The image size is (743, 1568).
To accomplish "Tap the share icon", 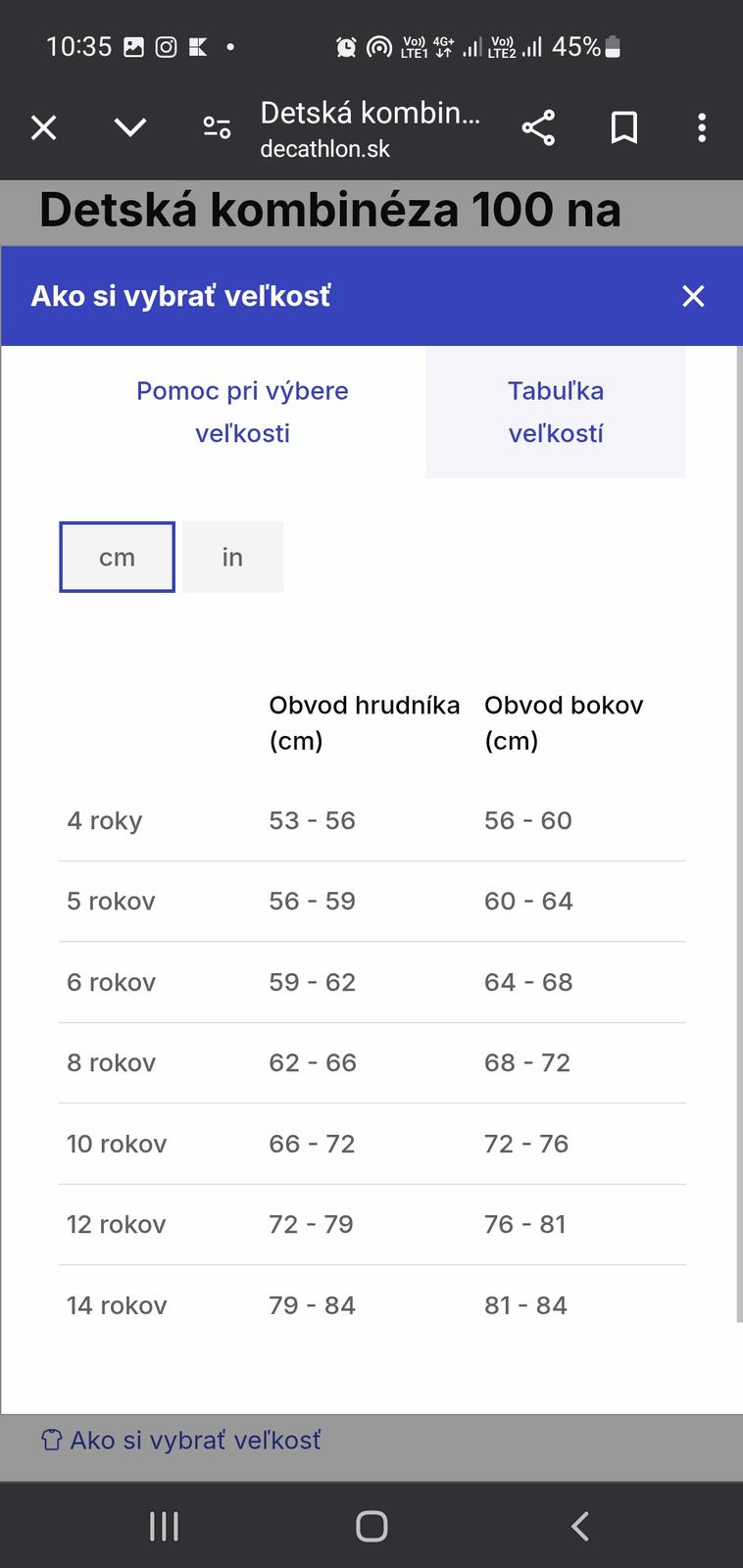I will point(538,128).
